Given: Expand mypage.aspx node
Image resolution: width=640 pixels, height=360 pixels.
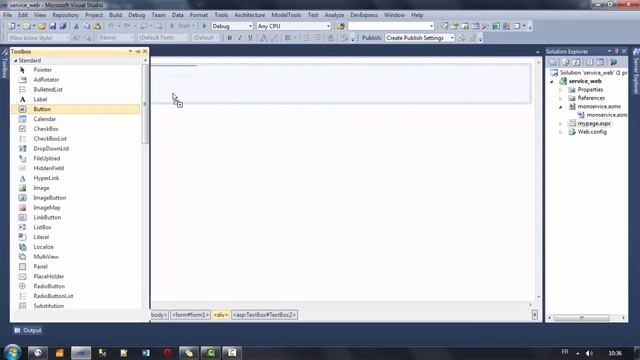Looking at the screenshot, I should point(560,123).
